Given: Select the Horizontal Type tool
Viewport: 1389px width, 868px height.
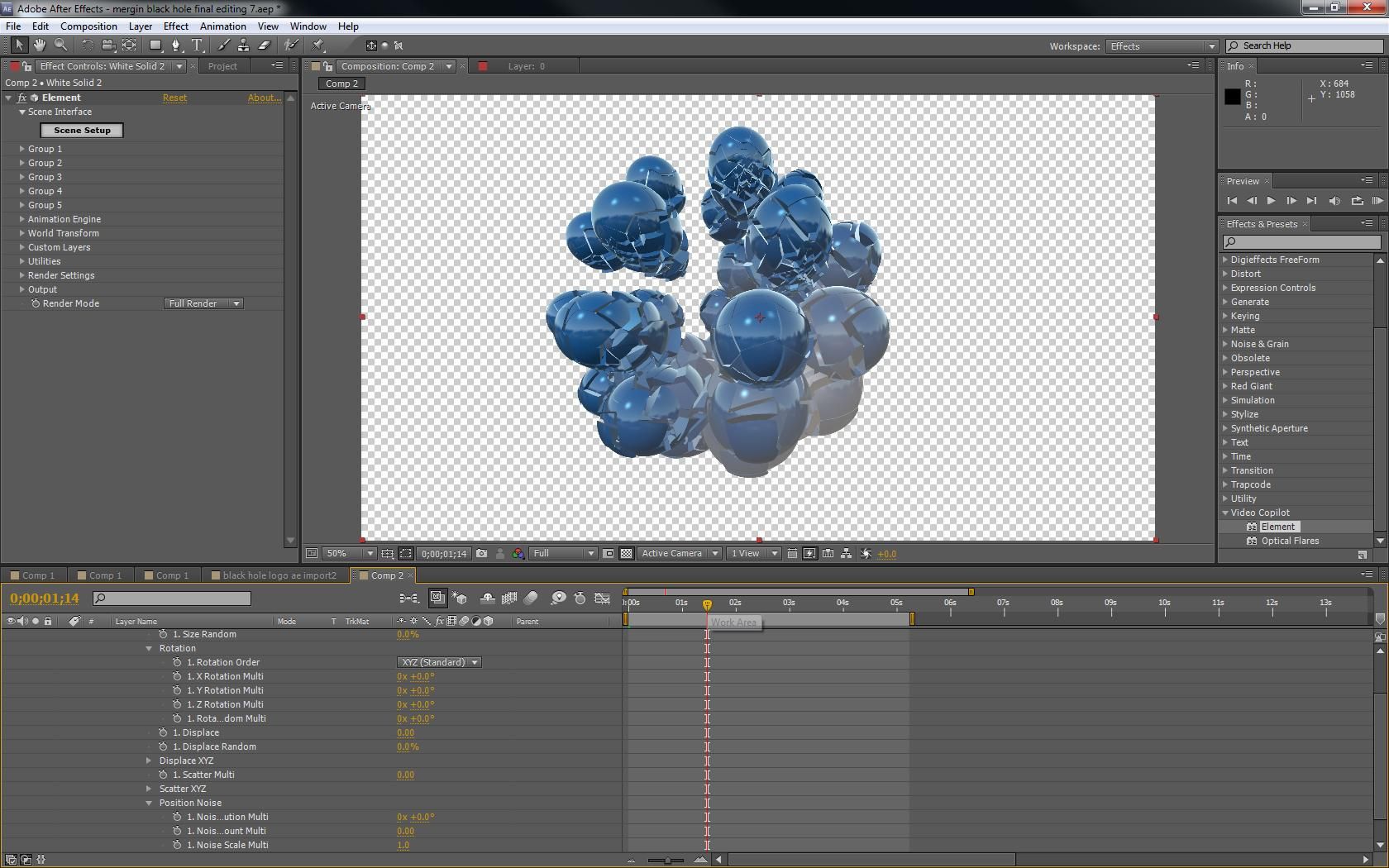Looking at the screenshot, I should point(197,45).
